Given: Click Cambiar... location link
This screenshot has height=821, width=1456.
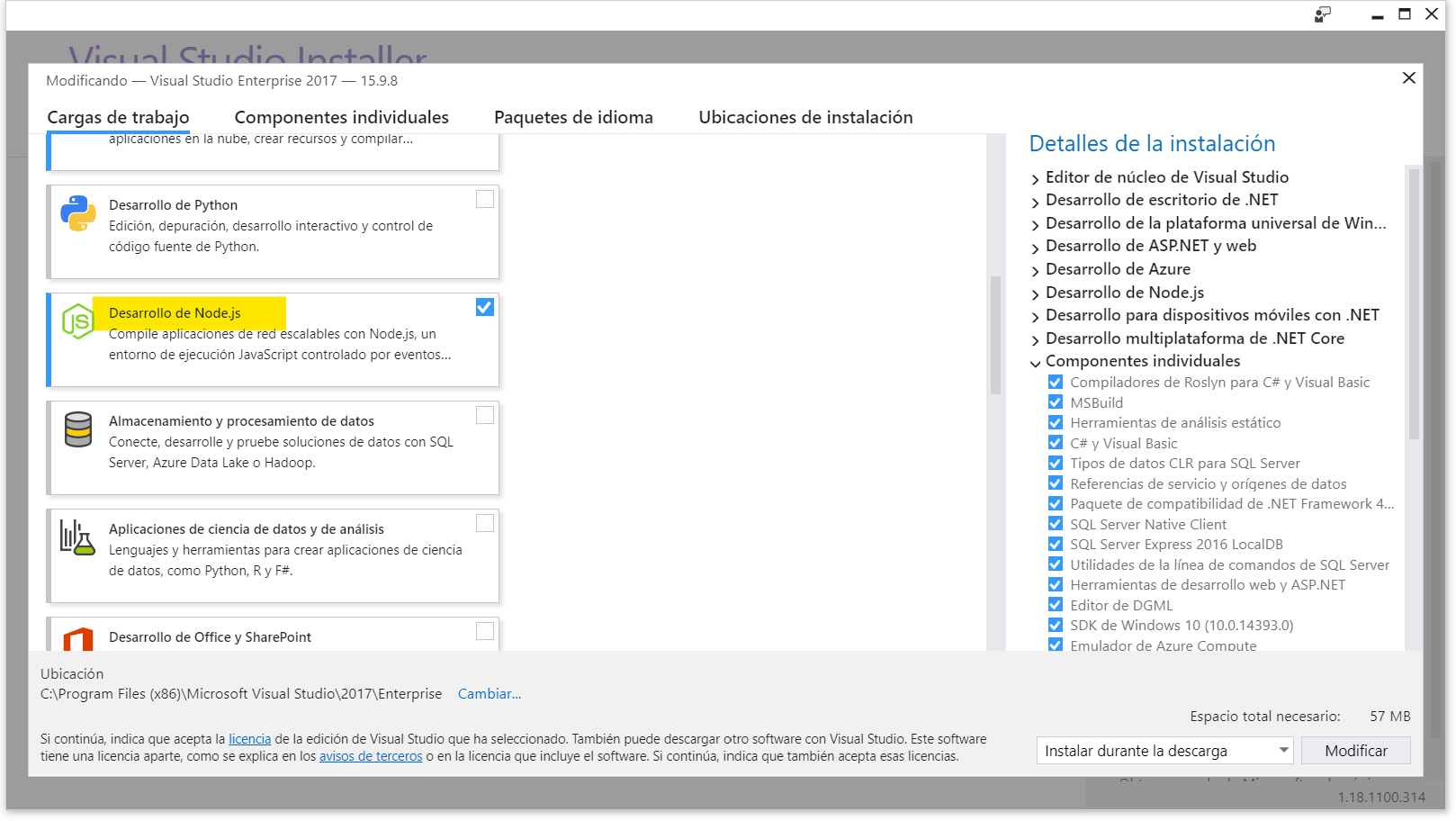Looking at the screenshot, I should (490, 694).
